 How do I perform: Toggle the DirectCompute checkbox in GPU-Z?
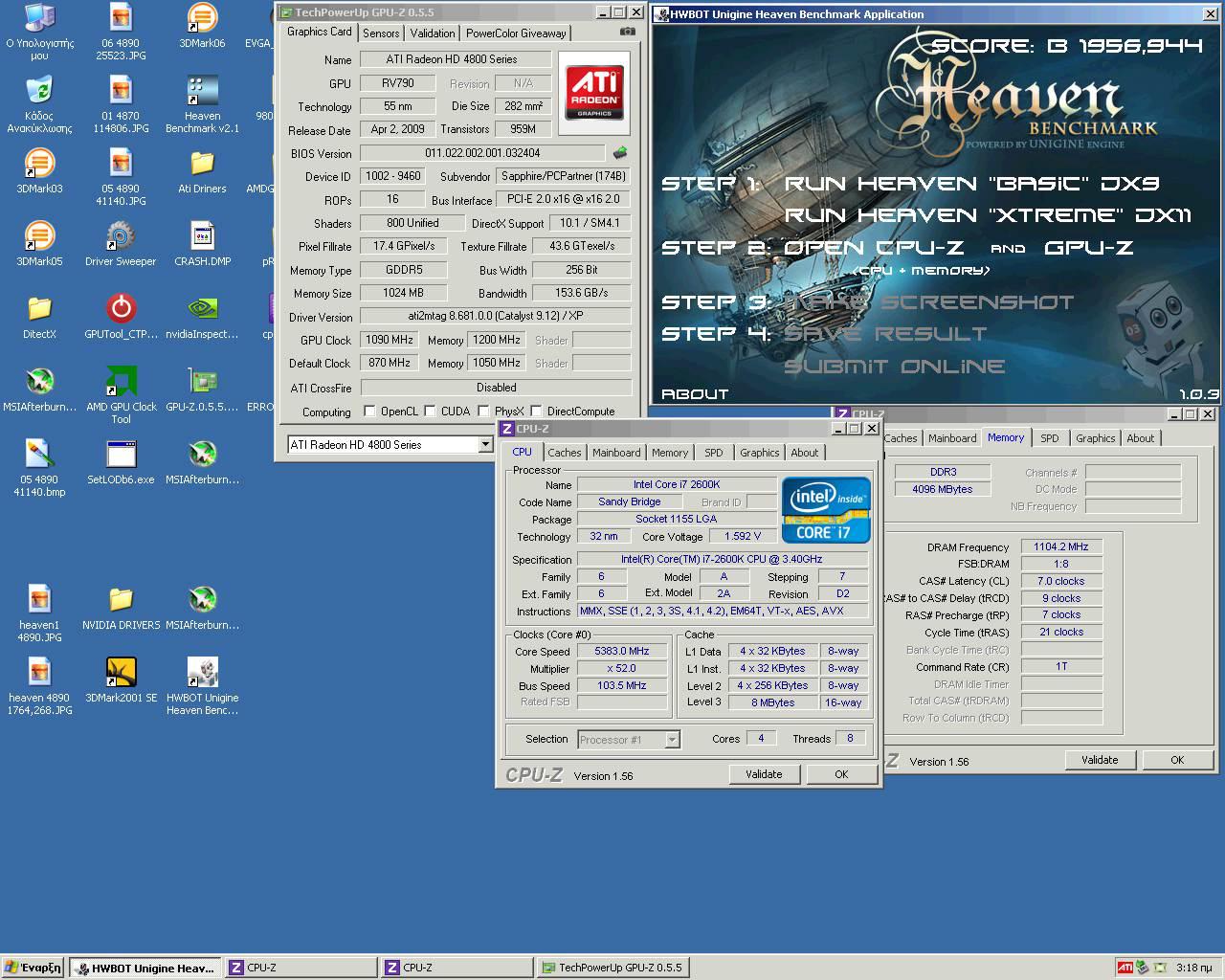pyautogui.click(x=536, y=412)
